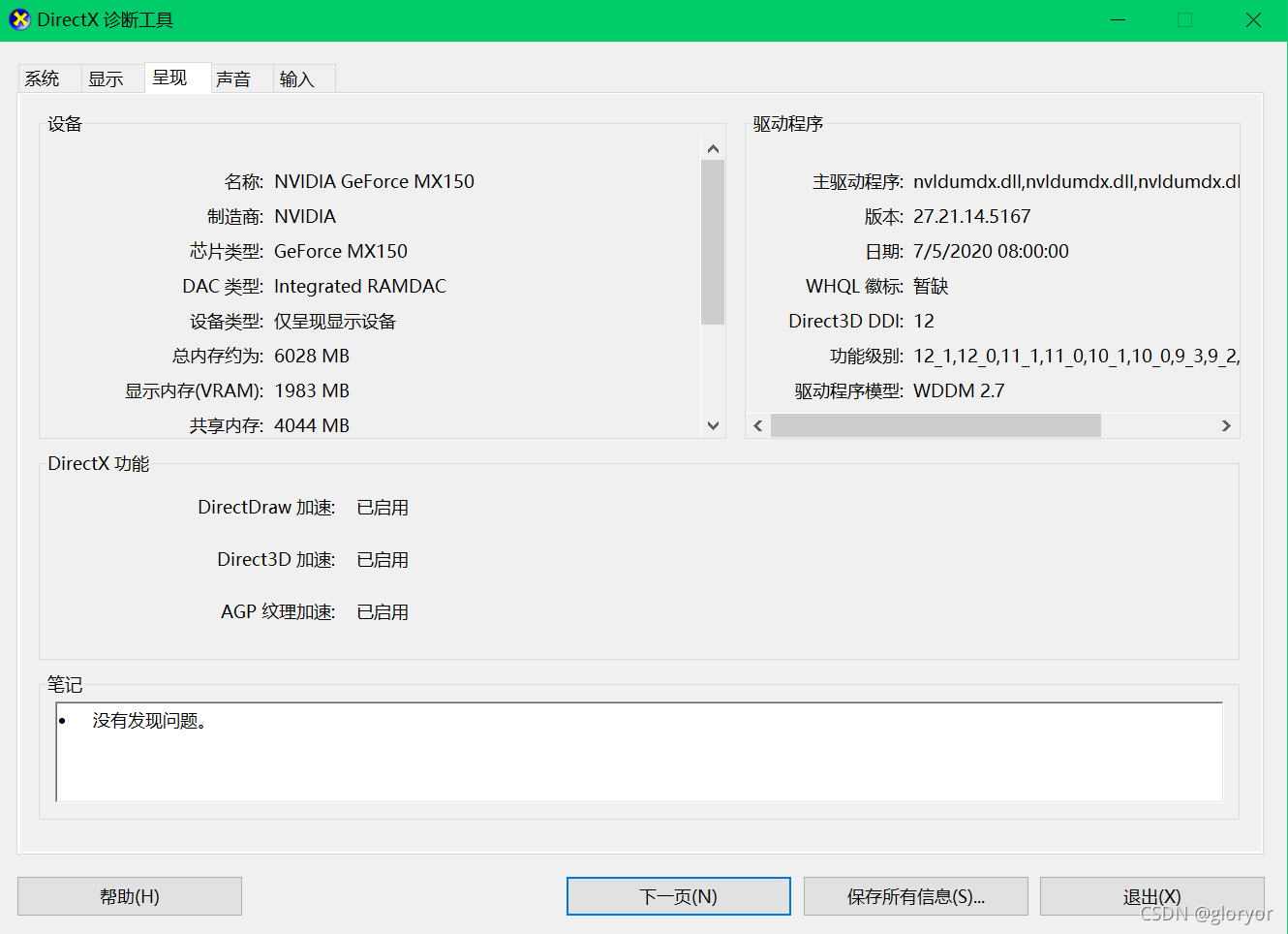Select the 呈现 tab

point(177,78)
